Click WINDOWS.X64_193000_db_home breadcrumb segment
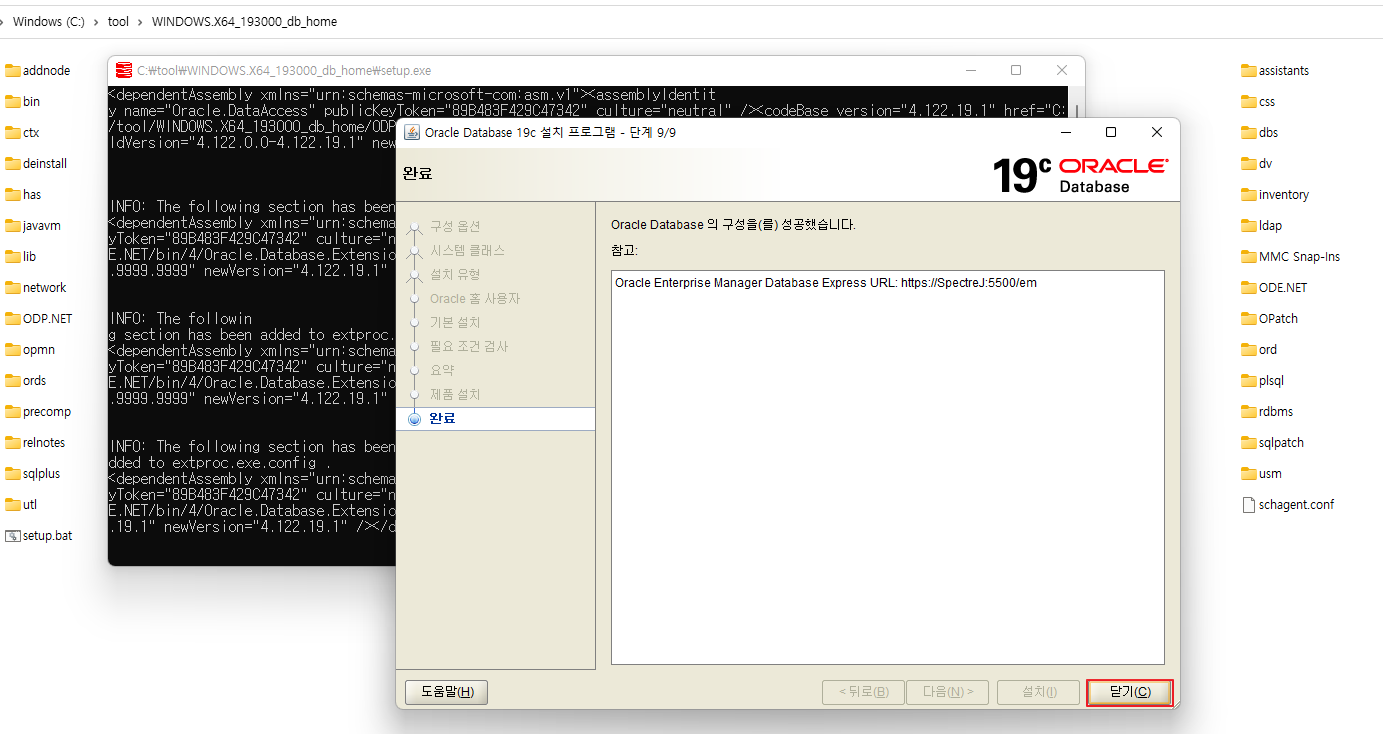The width and height of the screenshot is (1383, 734). 244,21
